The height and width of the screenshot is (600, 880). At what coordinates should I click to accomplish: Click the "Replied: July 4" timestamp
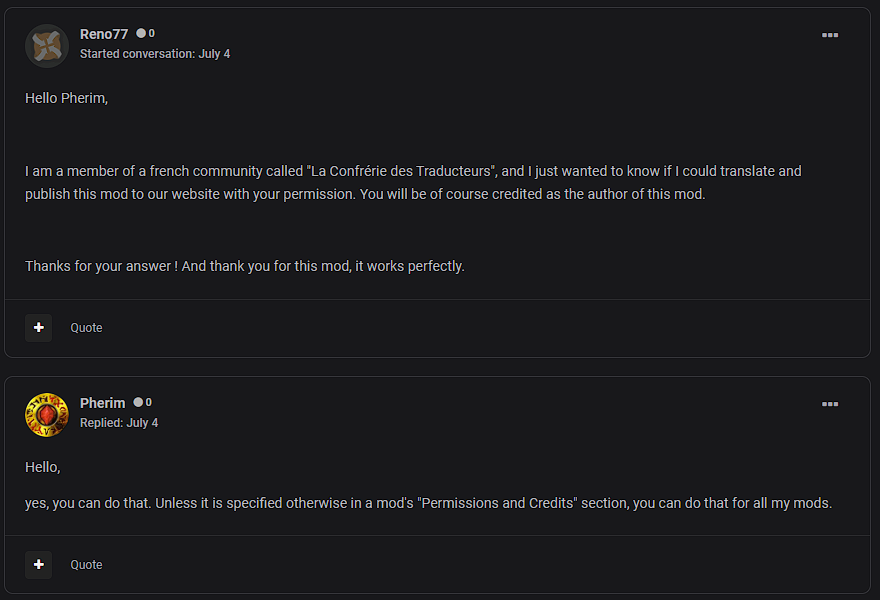coord(119,423)
